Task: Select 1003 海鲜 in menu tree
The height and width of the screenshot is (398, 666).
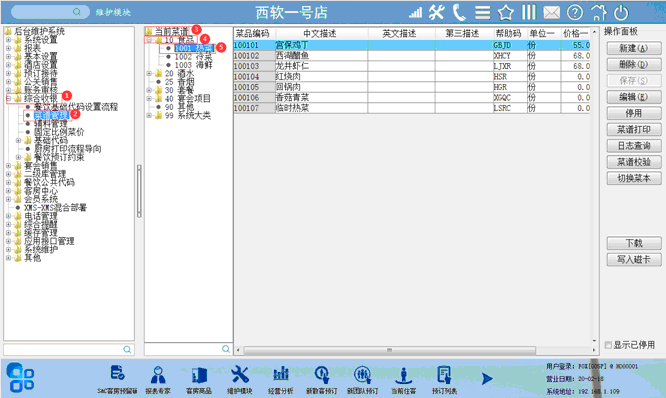Action: pyautogui.click(x=193, y=65)
